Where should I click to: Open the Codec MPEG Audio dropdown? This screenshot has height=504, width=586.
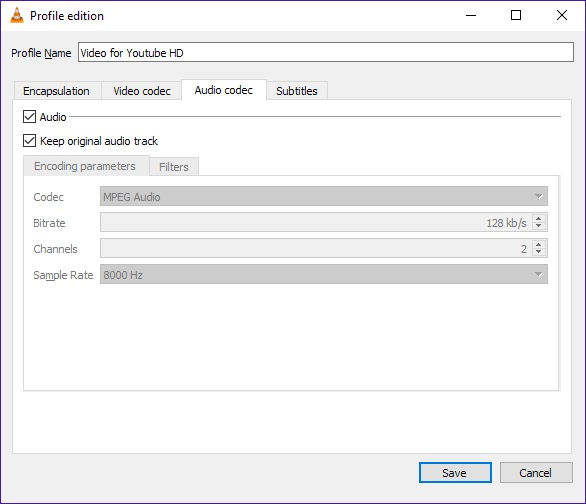(324, 197)
